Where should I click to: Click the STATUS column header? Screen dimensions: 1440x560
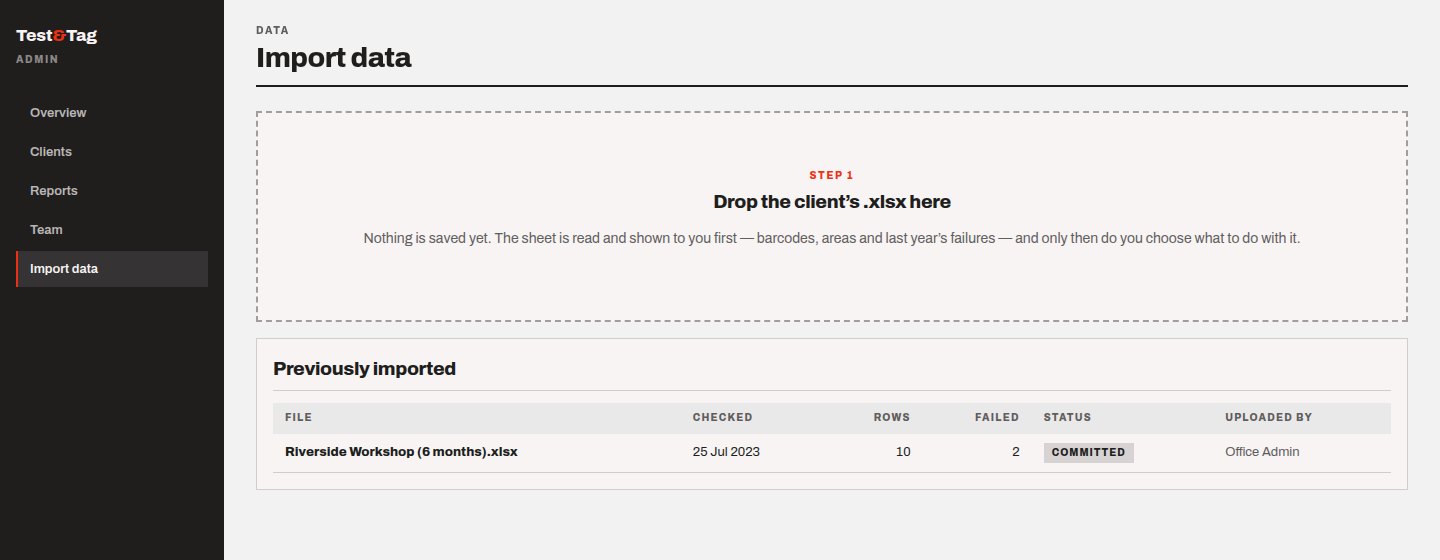tap(1067, 417)
